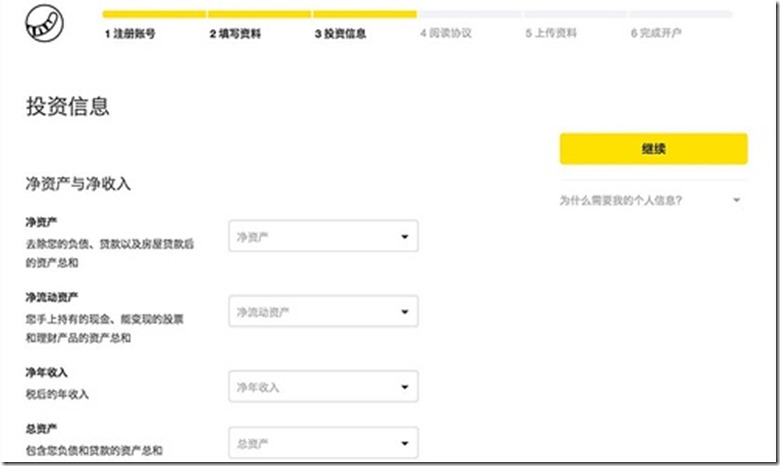
Task: Open the 净流动资产 dropdown
Action: [x=323, y=312]
